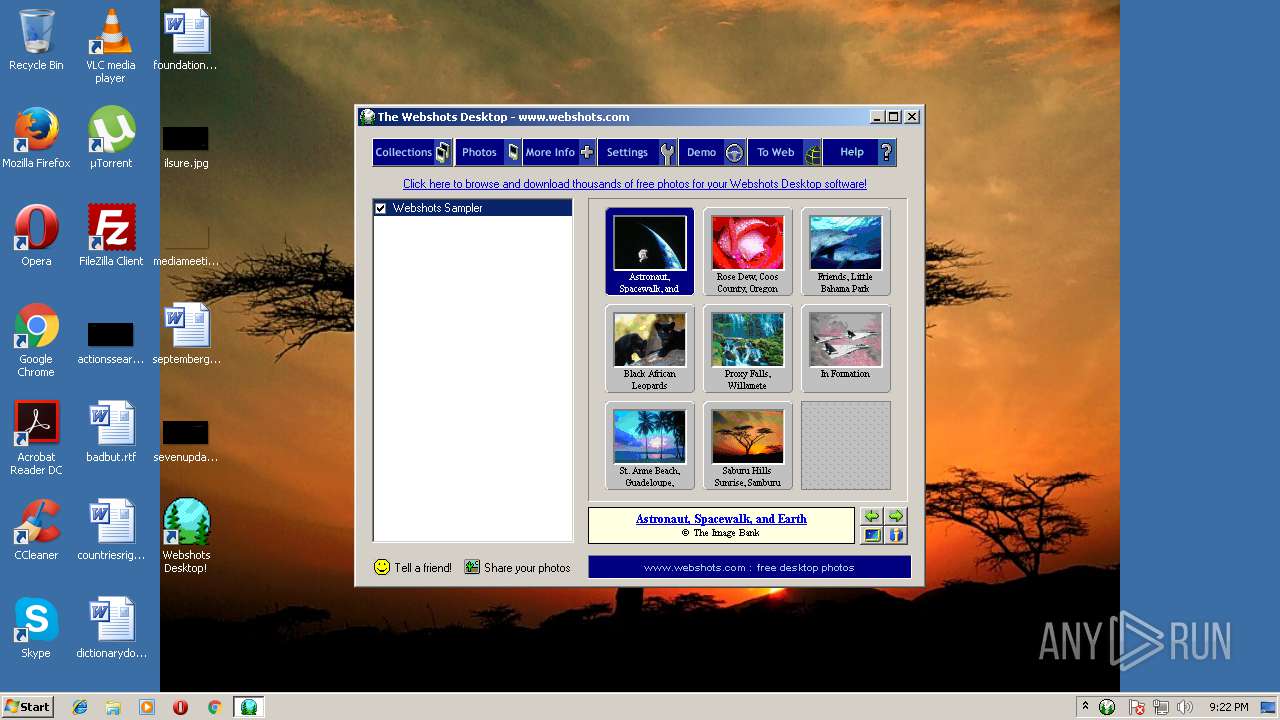This screenshot has height=720, width=1280.
Task: Select the Friends, Little Bahama Bank thumbnail
Action: click(845, 251)
